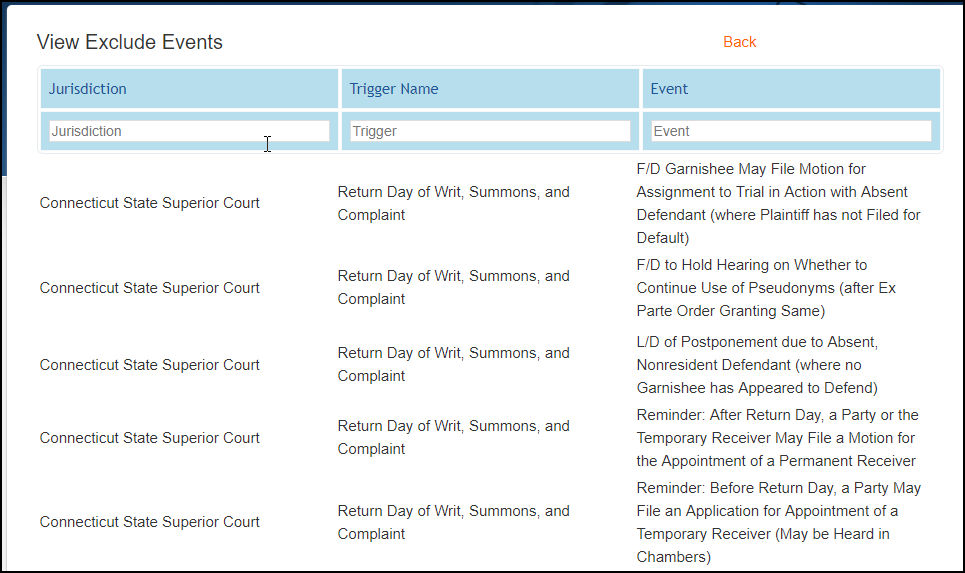
Task: Select the Garnishee May File Motion event
Action: pyautogui.click(x=779, y=203)
